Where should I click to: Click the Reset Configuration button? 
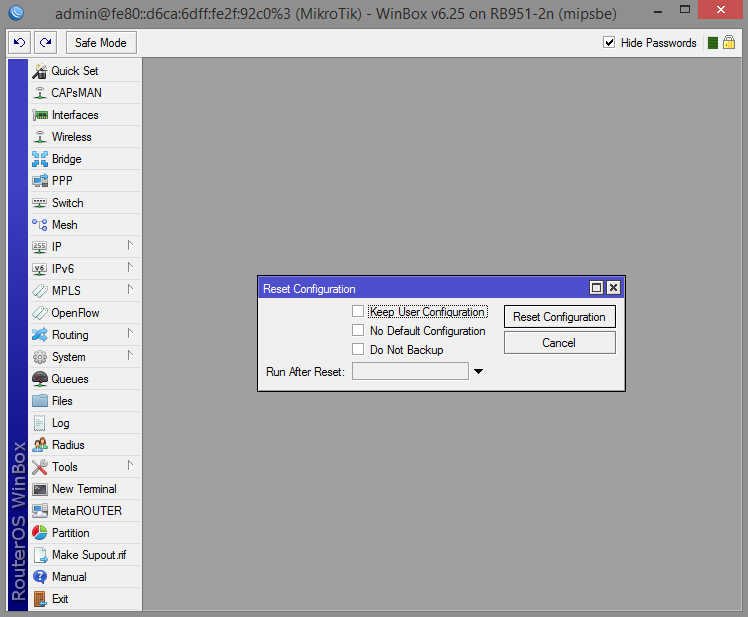(x=560, y=317)
